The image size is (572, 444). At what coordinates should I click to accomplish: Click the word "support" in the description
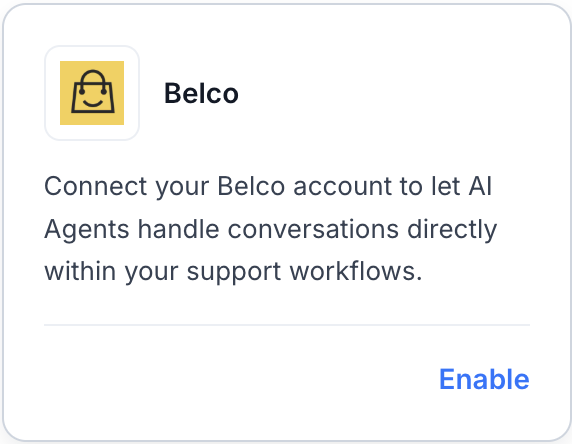[x=234, y=273]
